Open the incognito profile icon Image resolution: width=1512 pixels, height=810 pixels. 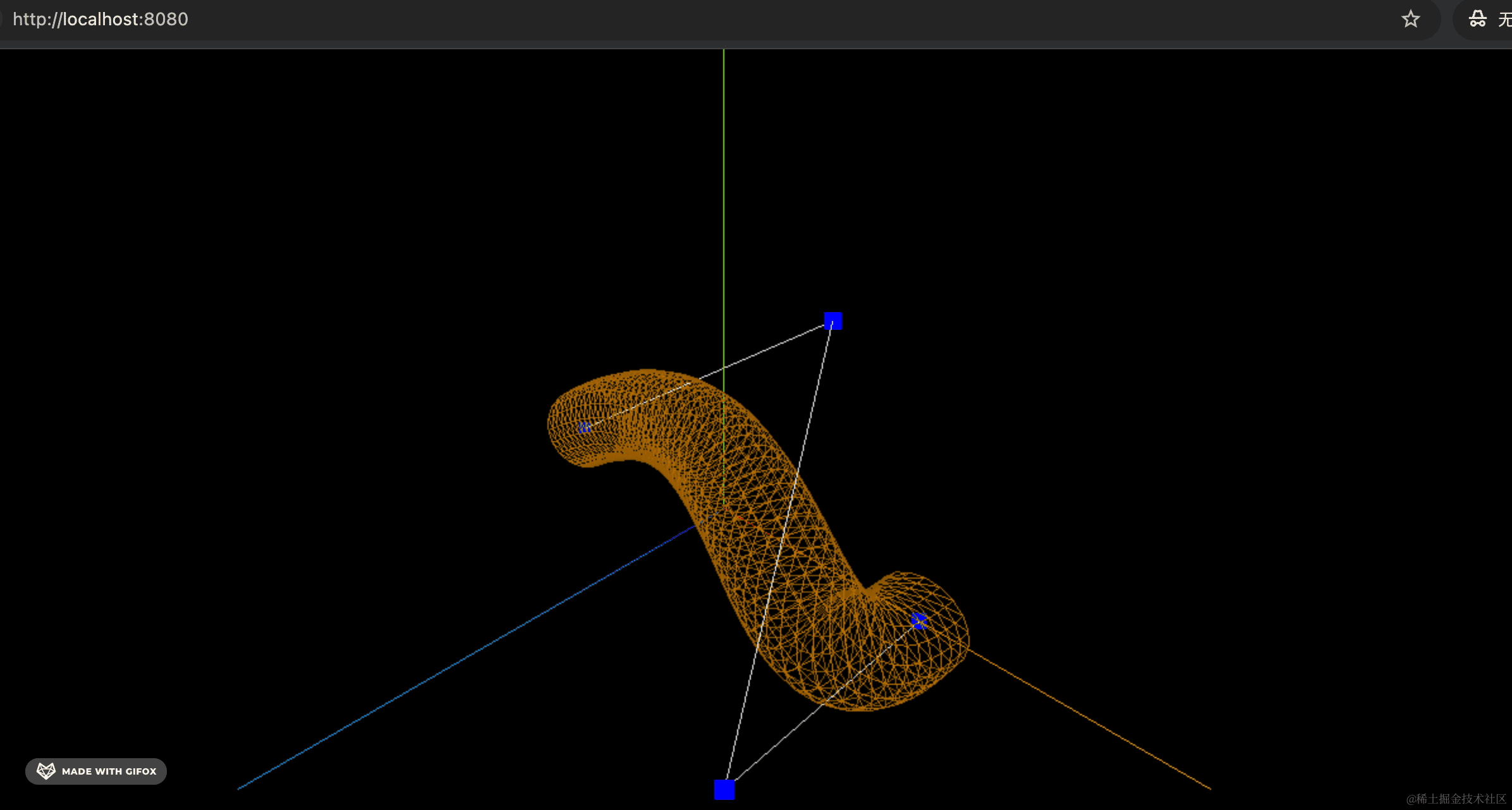(x=1477, y=19)
